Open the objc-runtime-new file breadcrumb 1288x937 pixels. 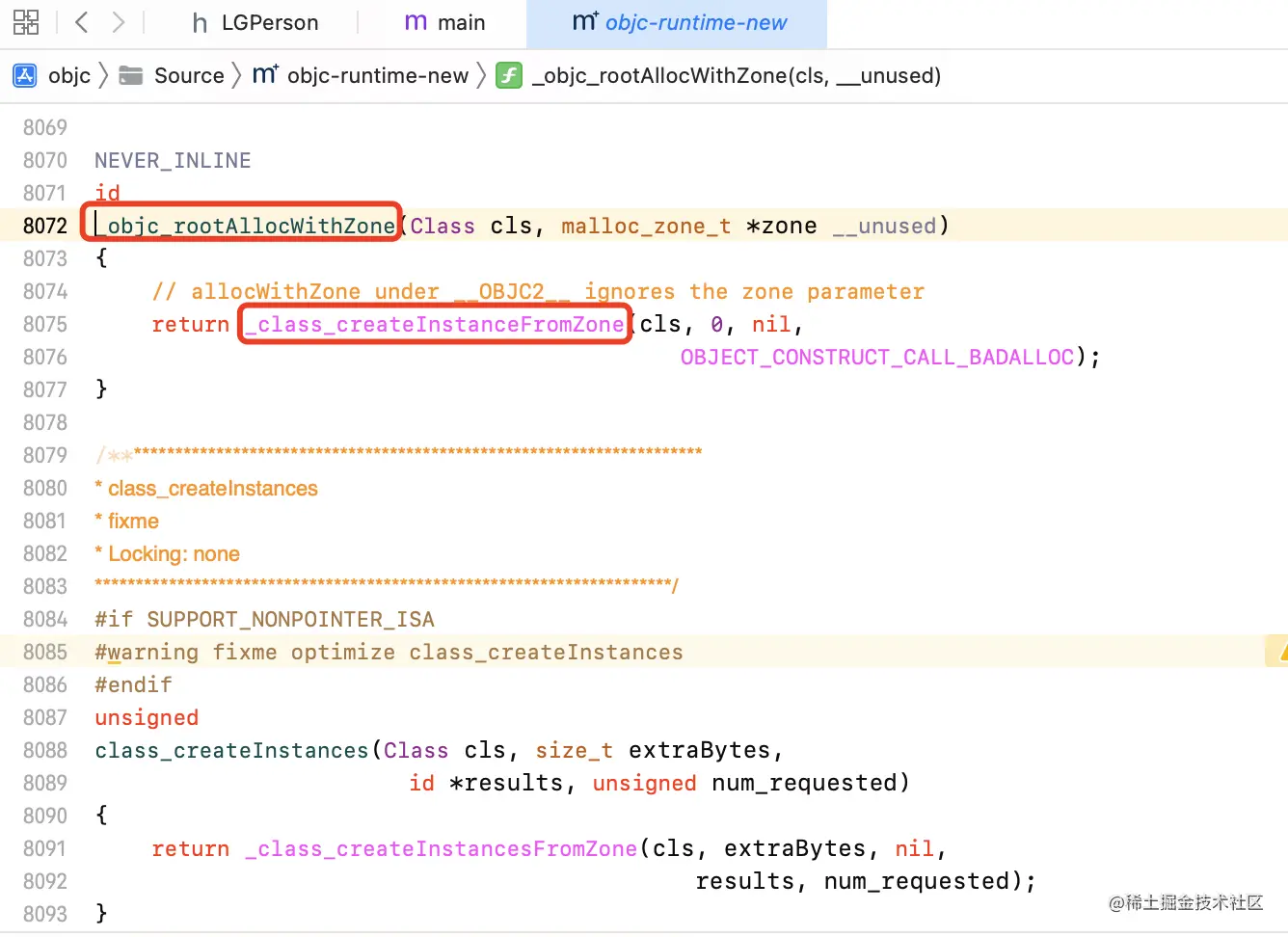[378, 75]
